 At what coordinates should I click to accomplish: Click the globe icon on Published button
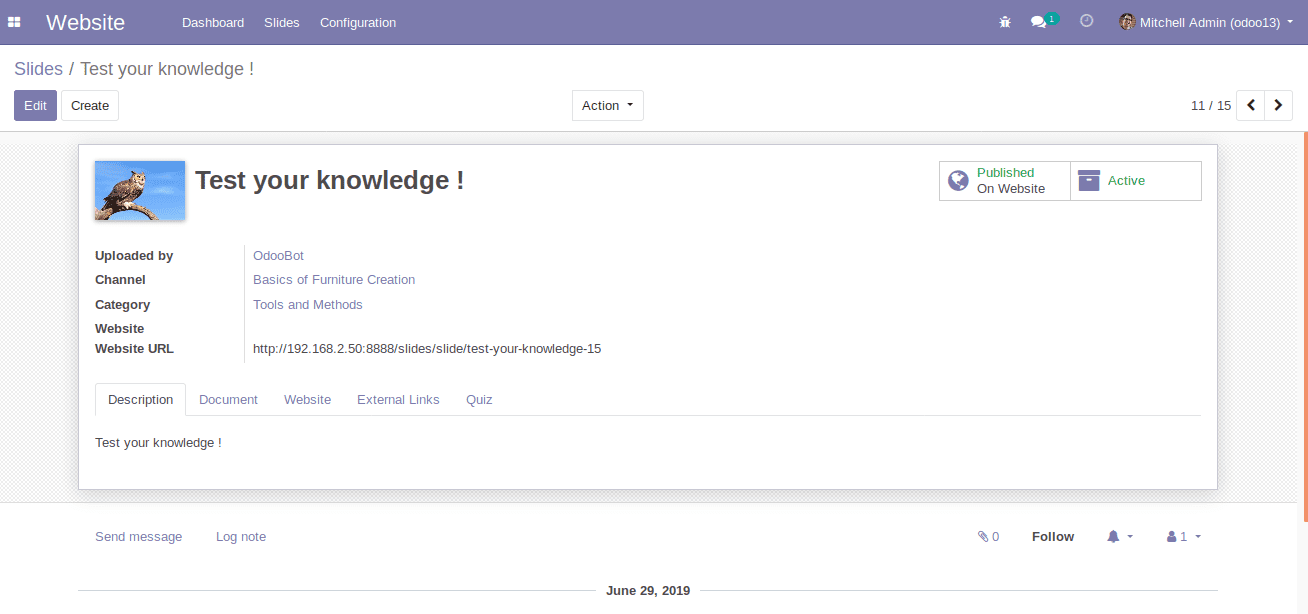click(x=958, y=181)
